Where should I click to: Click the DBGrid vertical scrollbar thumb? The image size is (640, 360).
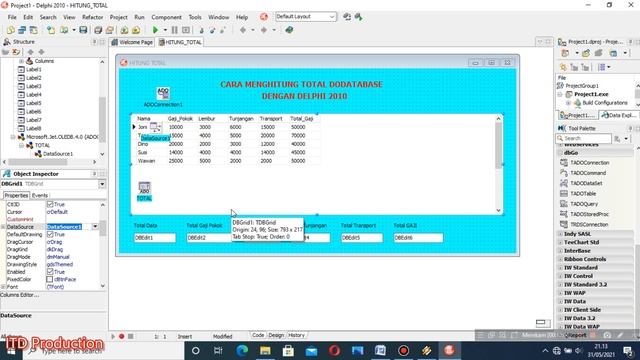[x=498, y=145]
